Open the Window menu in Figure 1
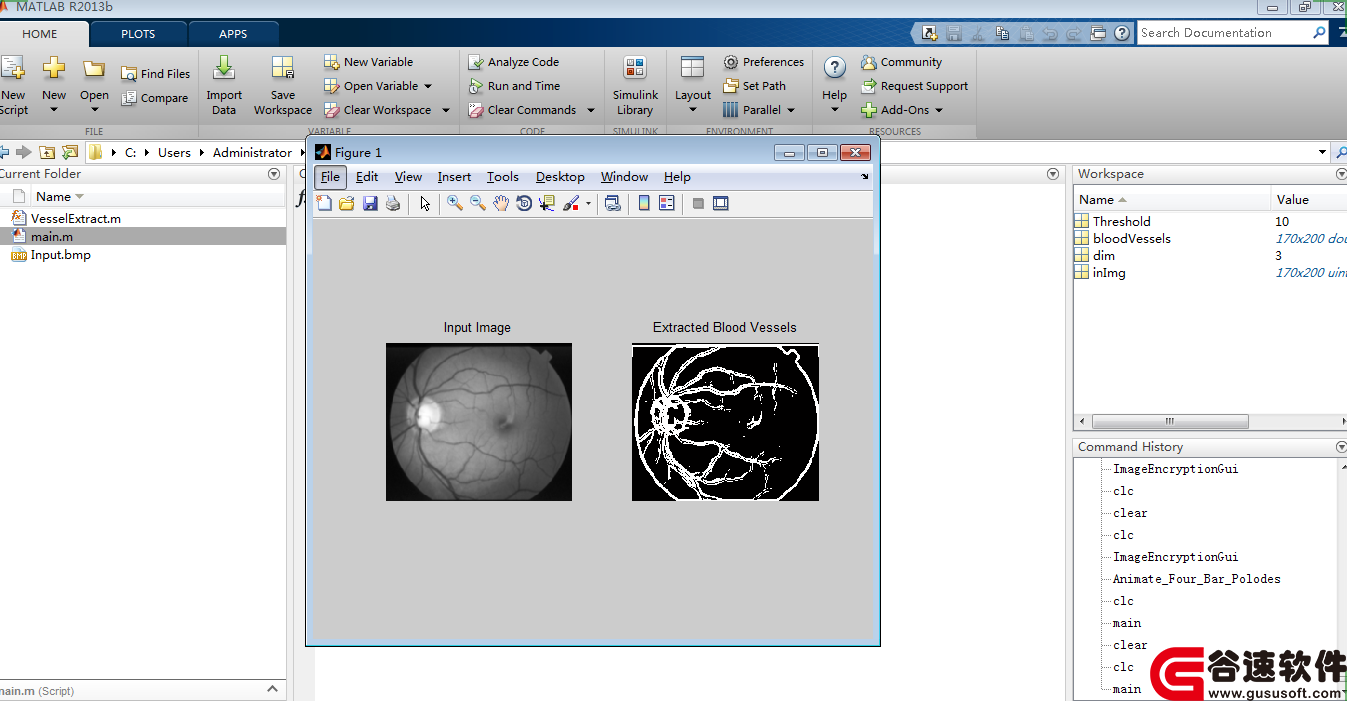1347x701 pixels. [x=624, y=177]
